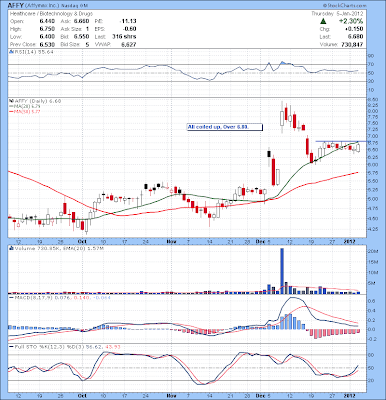This screenshot has height=400, width=386.
Task: Click the 'AFFY (Daily)' price legend label
Action: coord(35,101)
